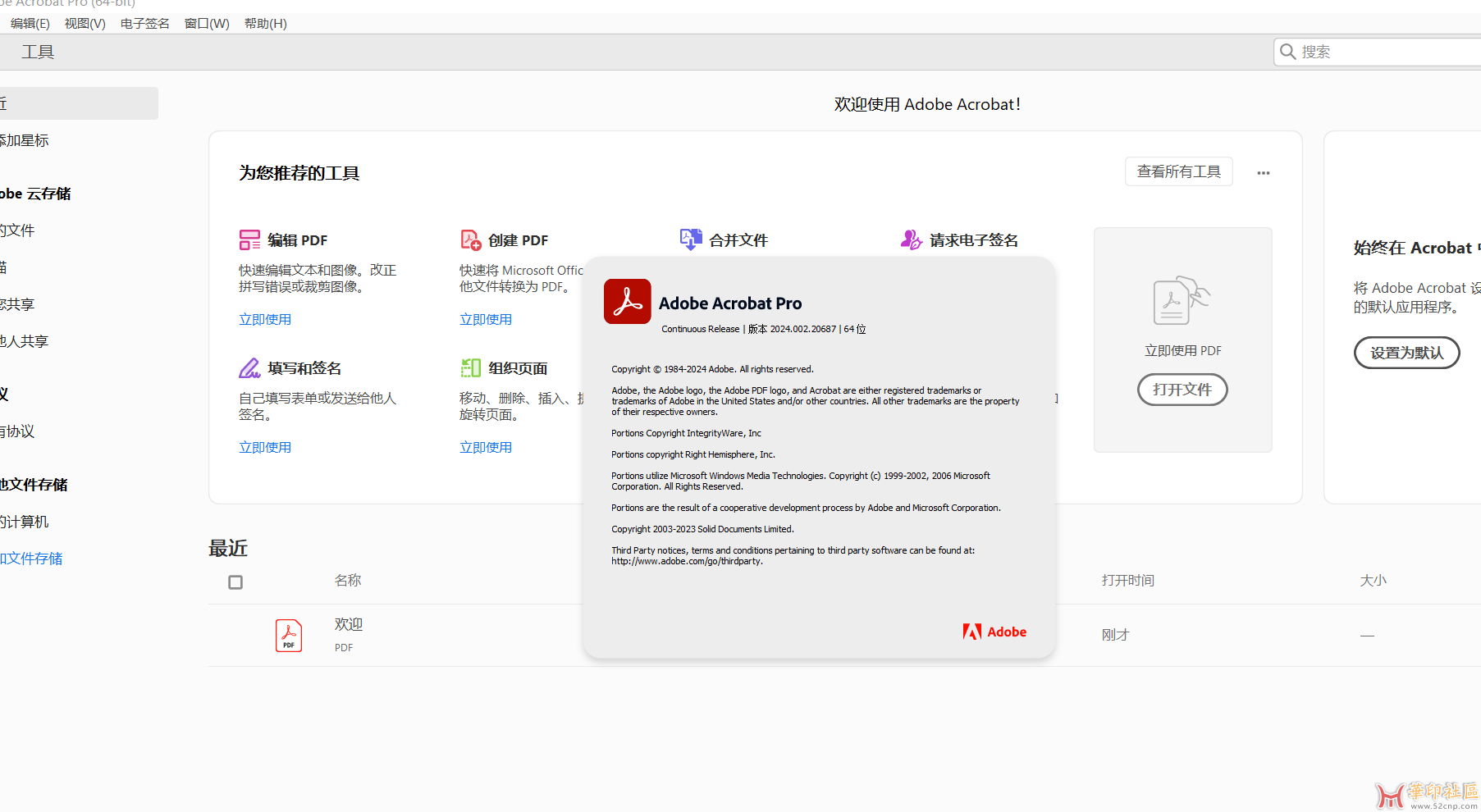The width and height of the screenshot is (1481, 812).
Task: Click the Create PDF tool icon
Action: (x=470, y=239)
